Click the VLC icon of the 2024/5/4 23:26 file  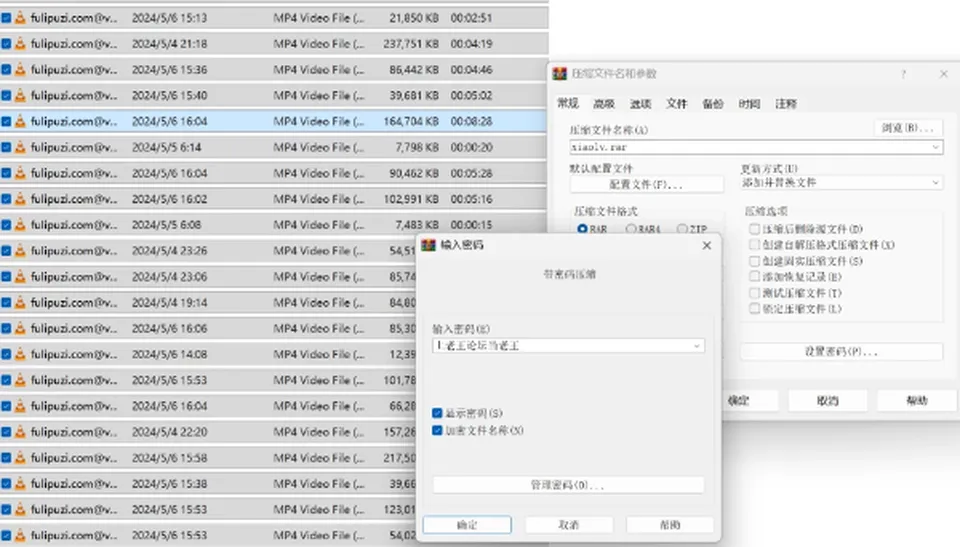click(x=20, y=251)
